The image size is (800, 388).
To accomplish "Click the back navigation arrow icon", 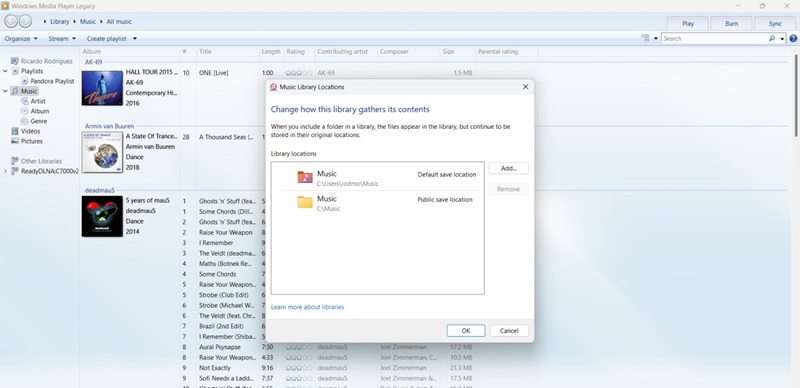I will coord(11,21).
